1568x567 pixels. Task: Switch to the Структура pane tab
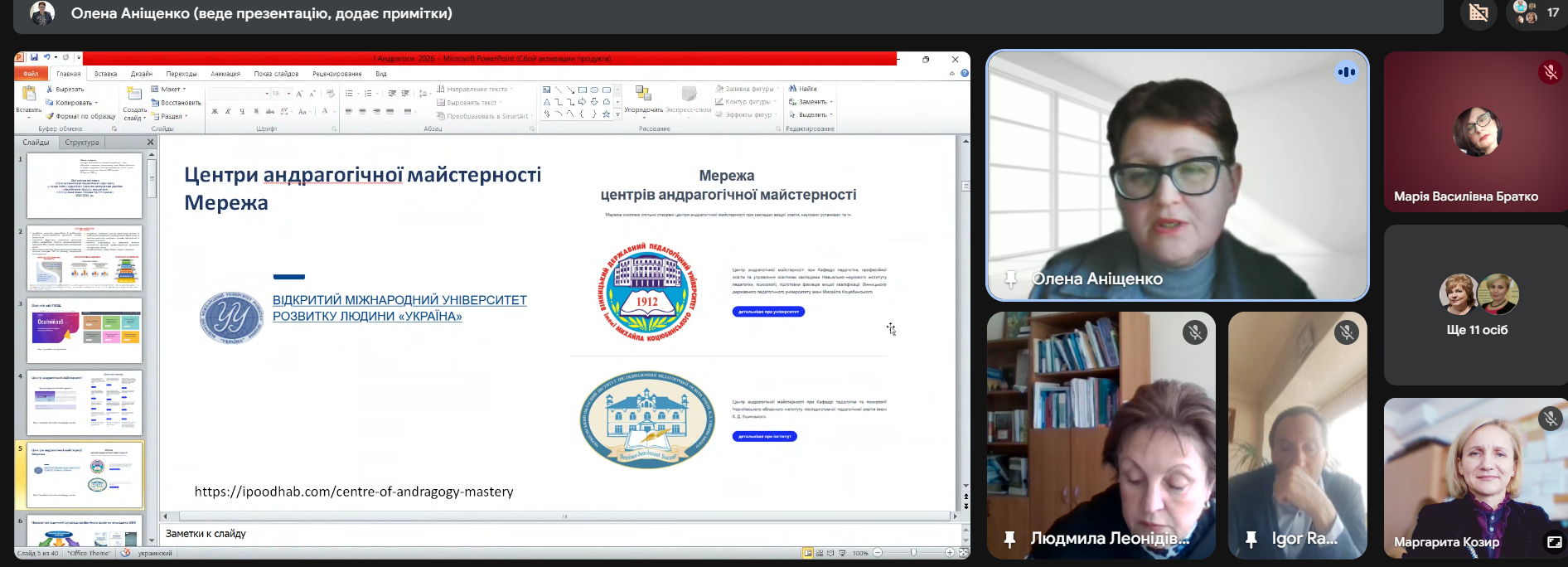(81, 143)
